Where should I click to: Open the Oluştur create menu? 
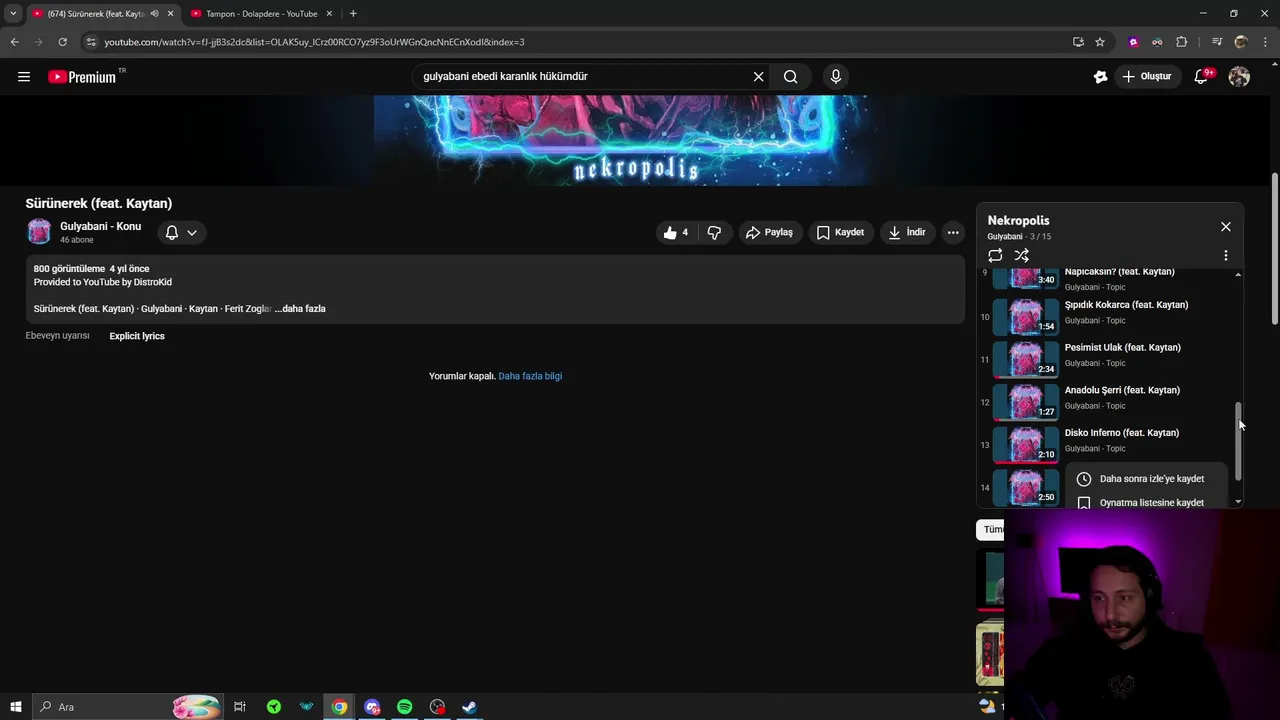coord(1146,77)
